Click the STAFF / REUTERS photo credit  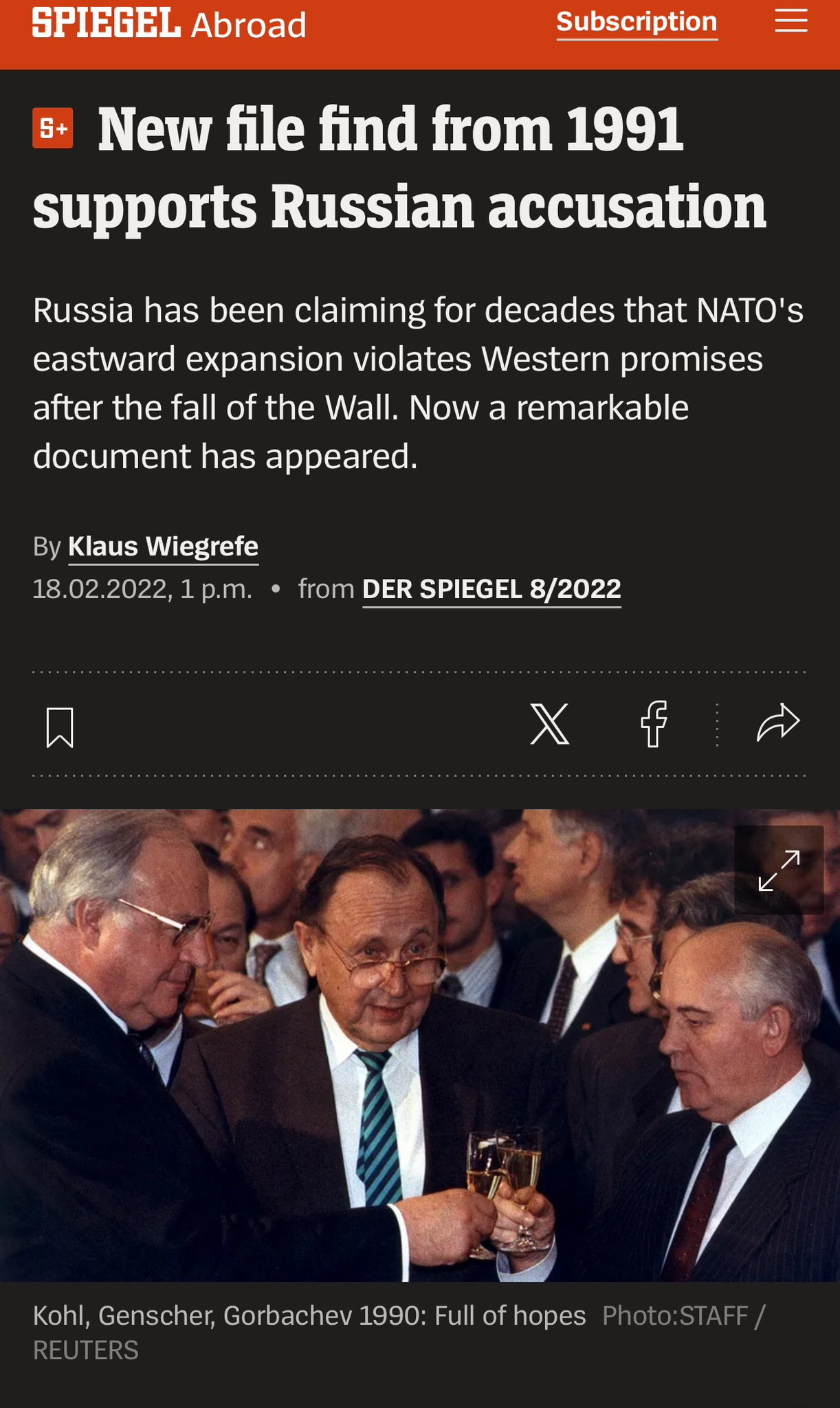pos(399,1332)
